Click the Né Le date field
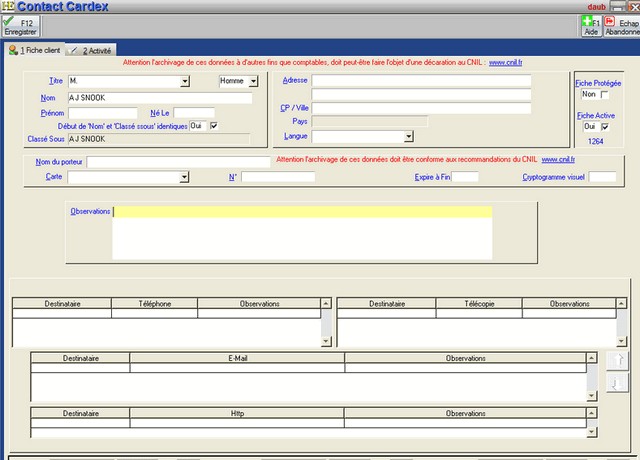640x460 pixels. click(194, 113)
